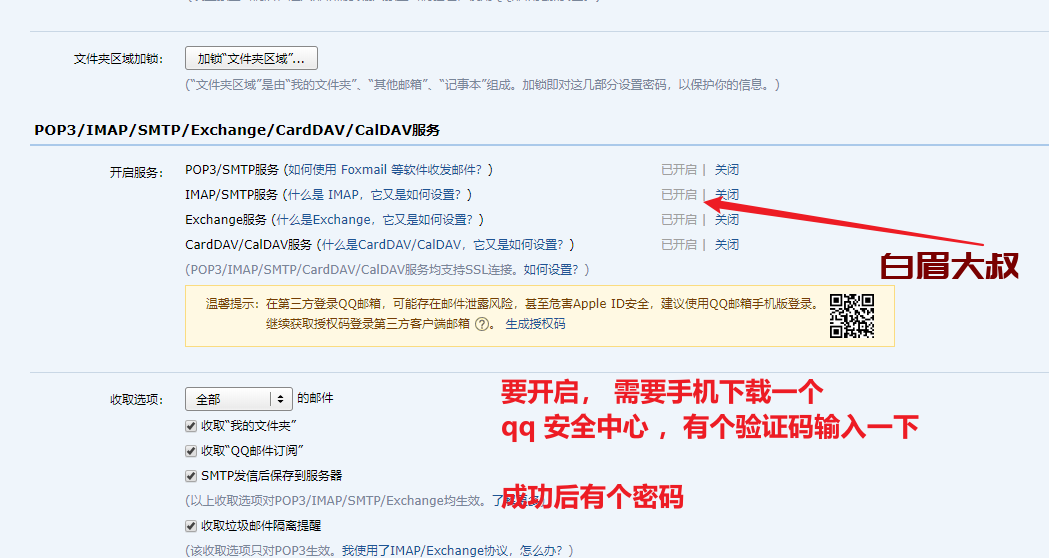1049x558 pixels.
Task: Close the POP3/SMTP service
Action: (727, 170)
